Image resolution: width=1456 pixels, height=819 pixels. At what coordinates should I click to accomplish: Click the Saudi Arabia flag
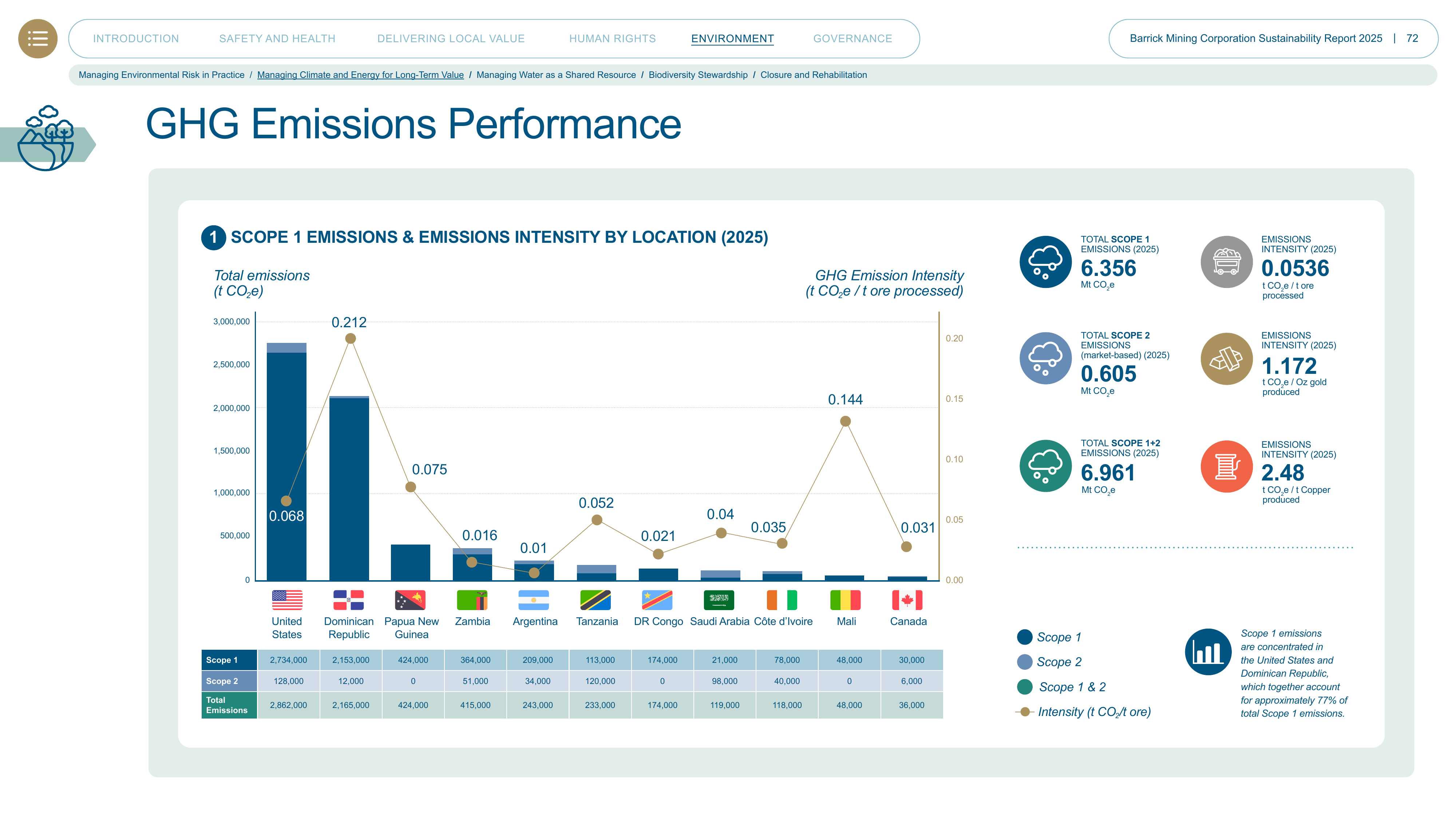pyautogui.click(x=719, y=600)
